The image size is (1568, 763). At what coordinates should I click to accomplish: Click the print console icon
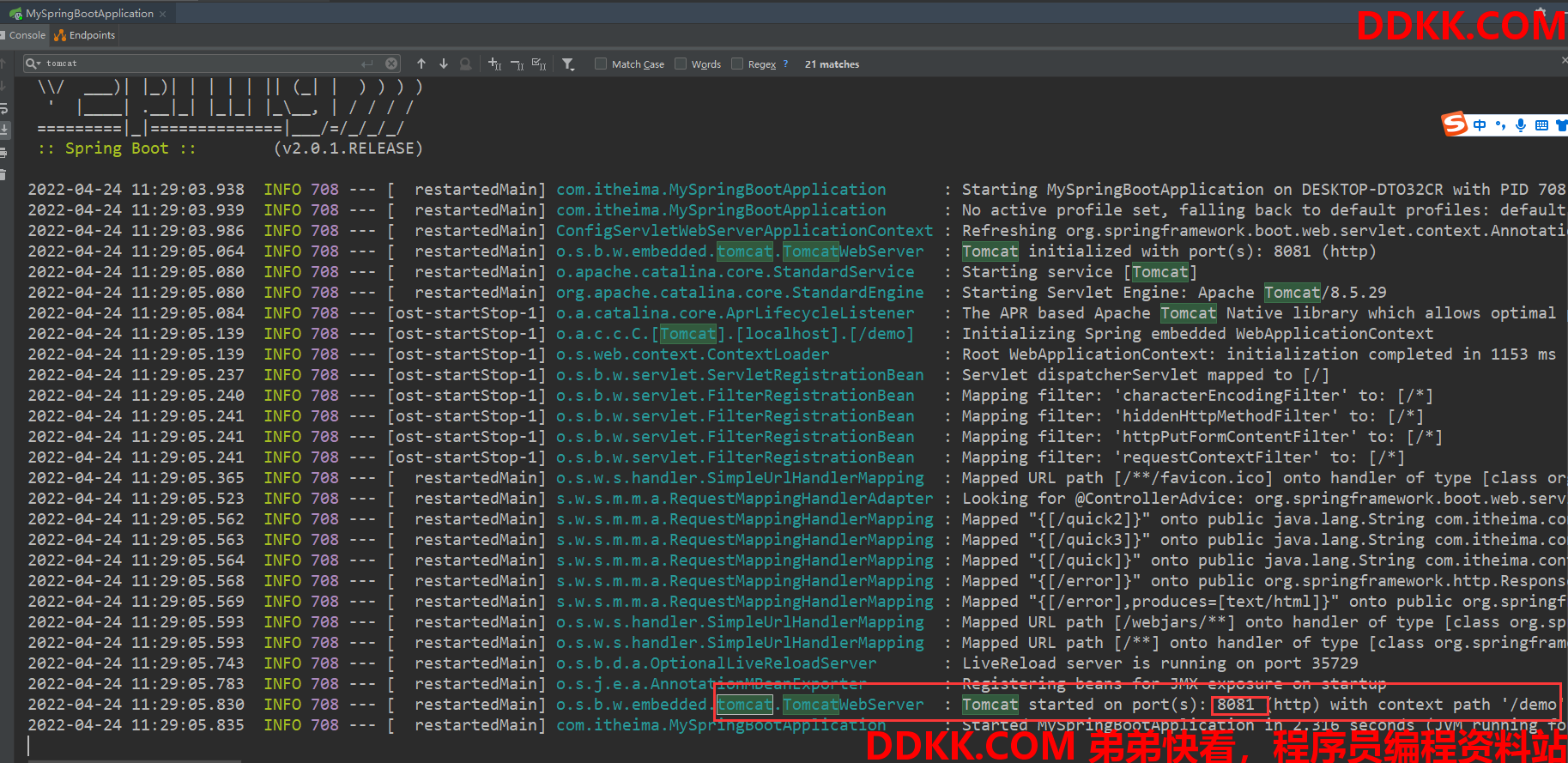pos(3,152)
